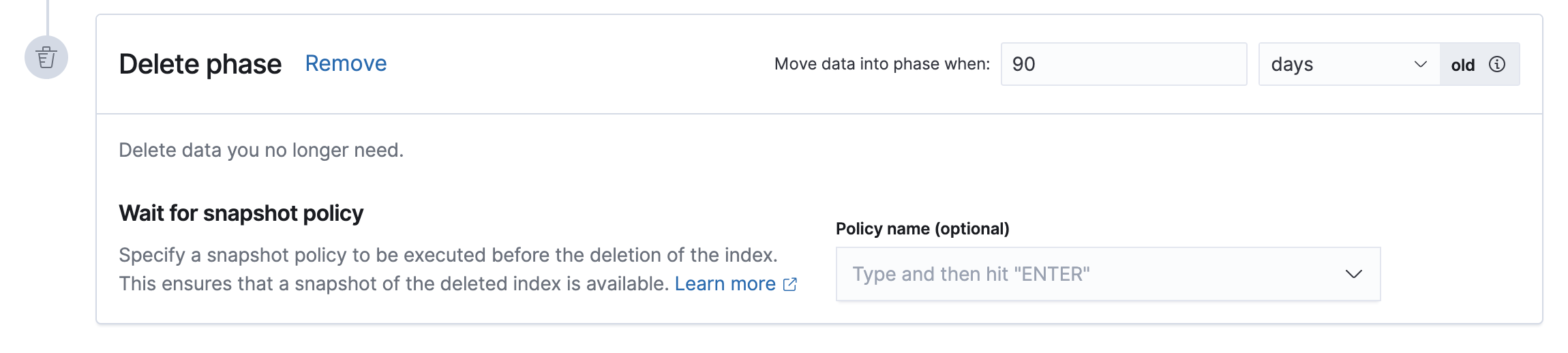Open the Learn more documentation link
This screenshot has height=353, width=1568.
coord(725,283)
